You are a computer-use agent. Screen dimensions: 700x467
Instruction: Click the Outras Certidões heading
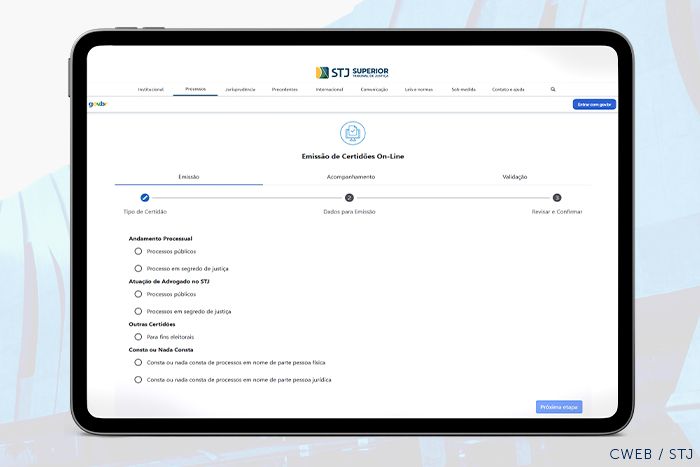tap(152, 324)
